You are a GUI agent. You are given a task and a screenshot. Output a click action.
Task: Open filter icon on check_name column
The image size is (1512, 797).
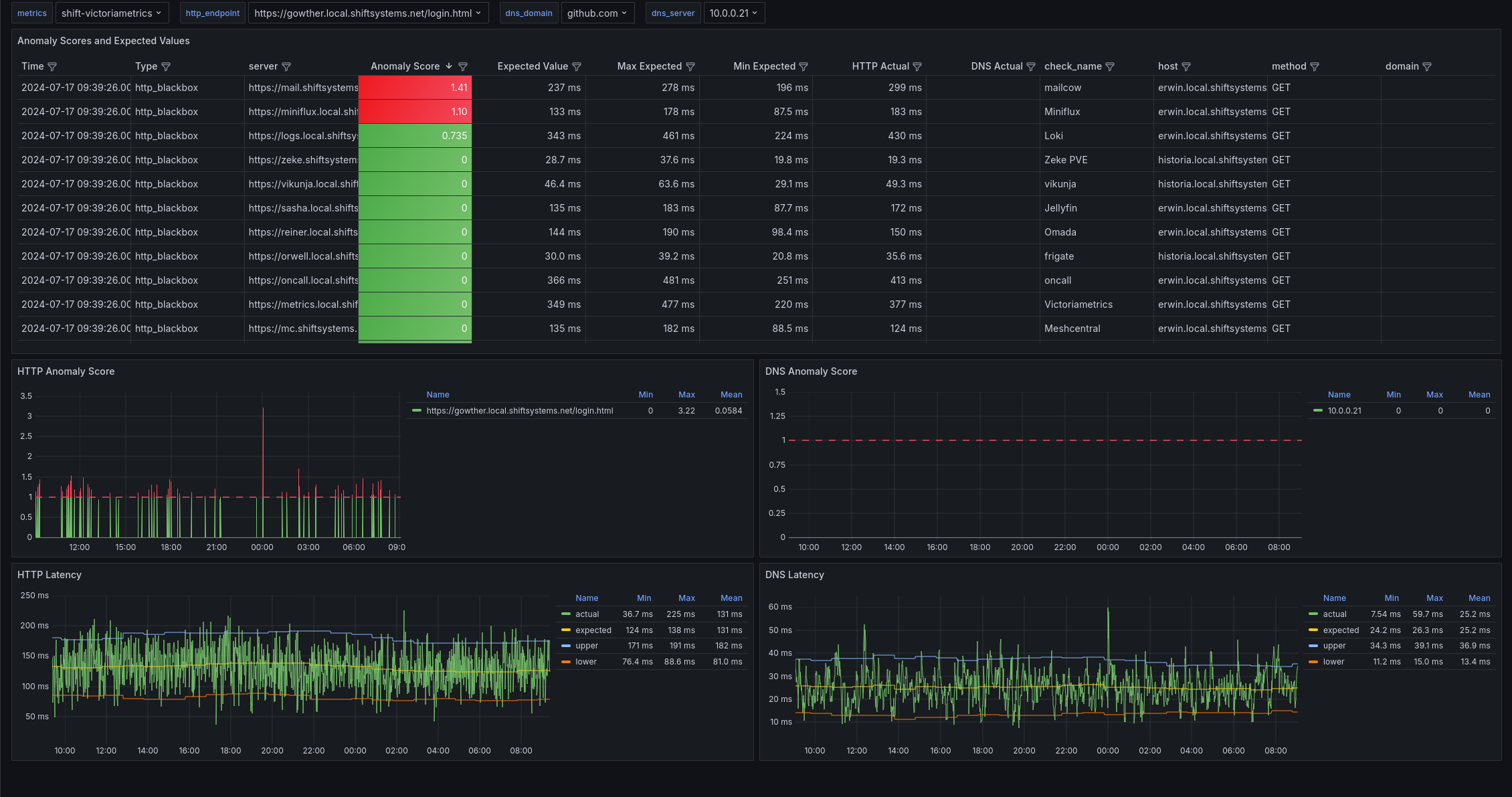[x=1110, y=66]
